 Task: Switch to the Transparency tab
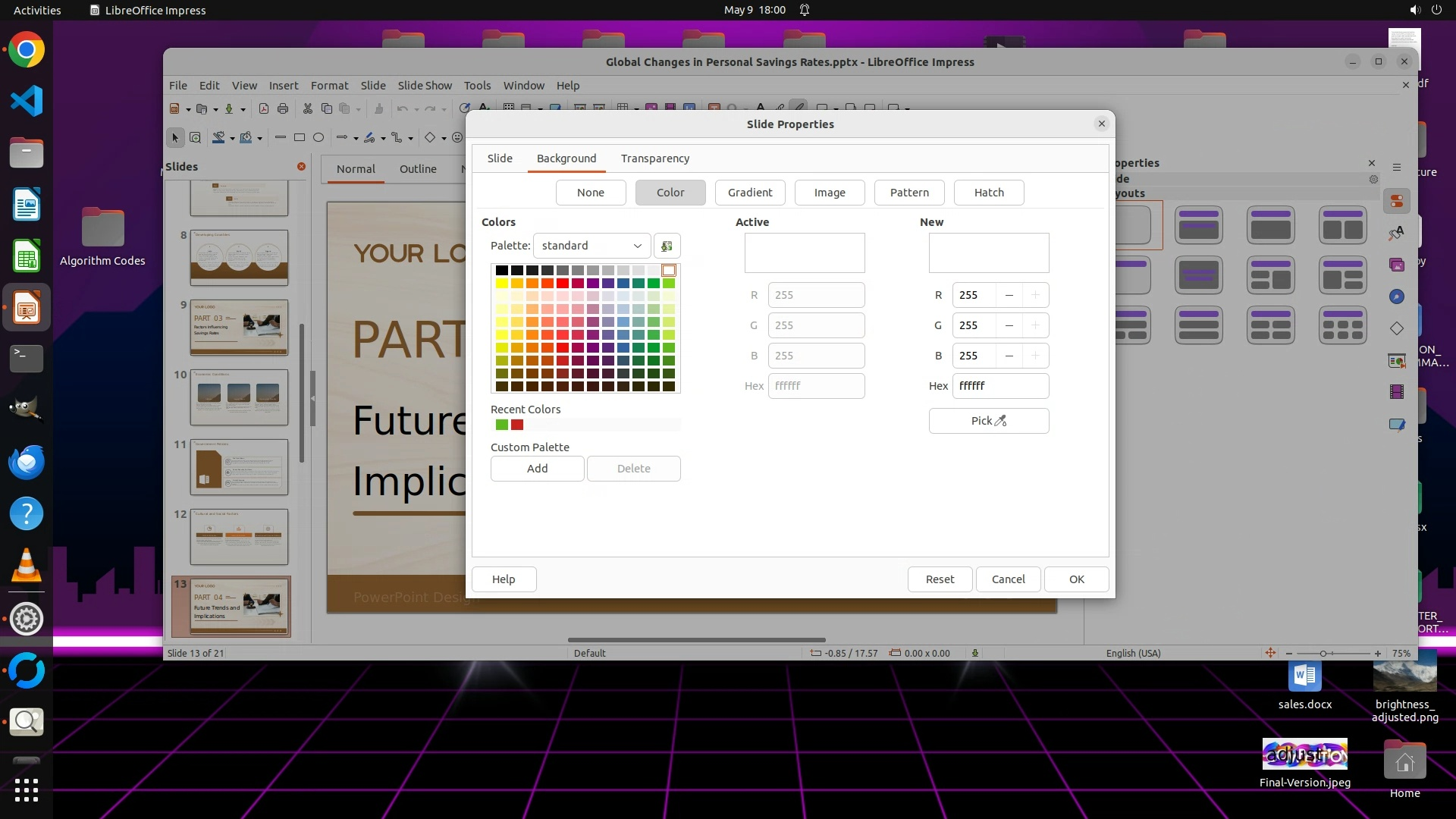click(x=654, y=158)
